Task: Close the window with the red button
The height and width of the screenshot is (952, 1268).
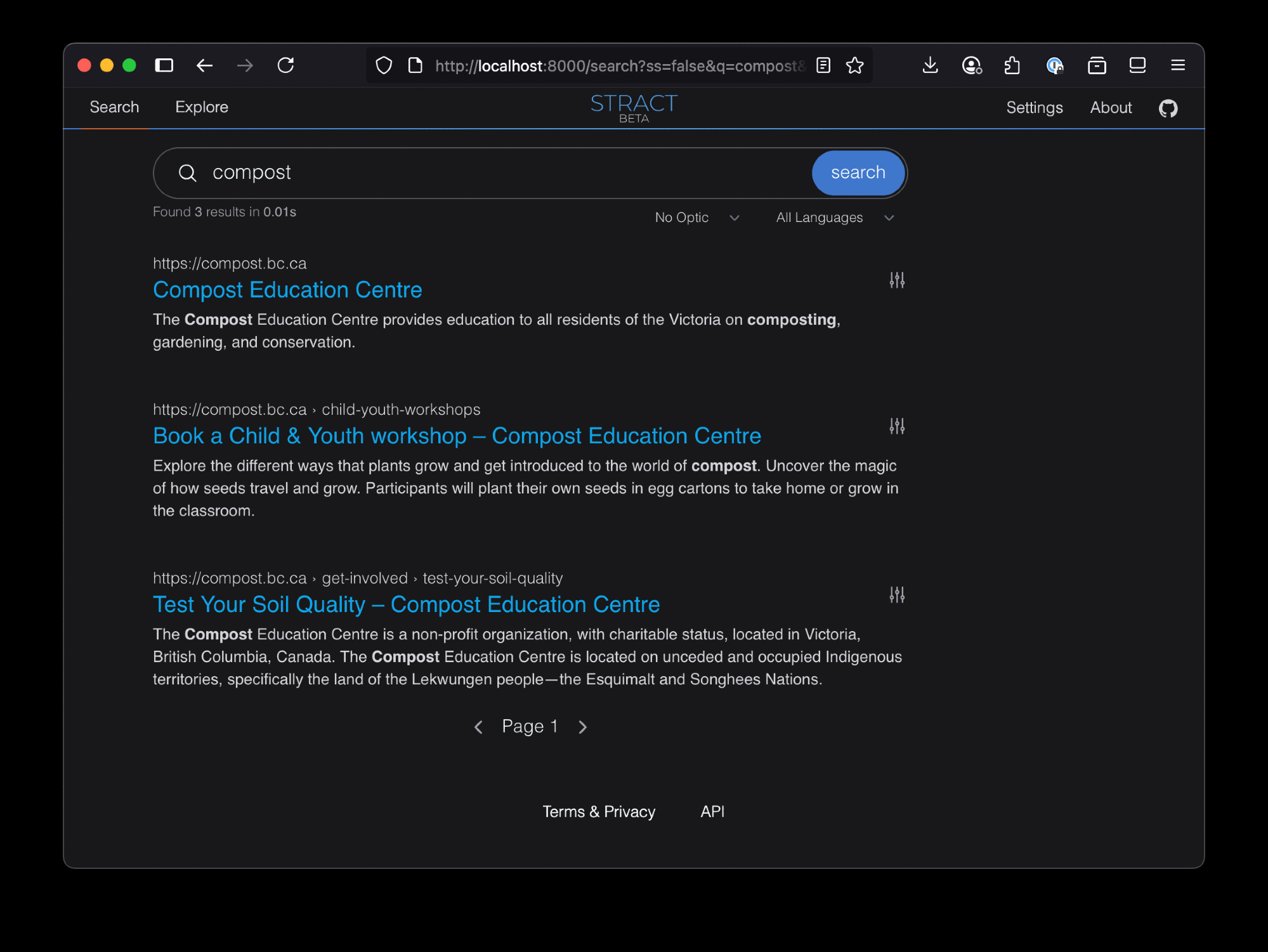Action: tap(84, 65)
